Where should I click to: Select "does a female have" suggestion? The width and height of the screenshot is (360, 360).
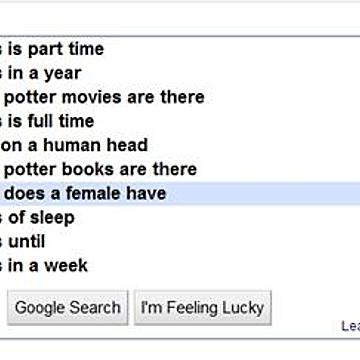[x=180, y=194]
